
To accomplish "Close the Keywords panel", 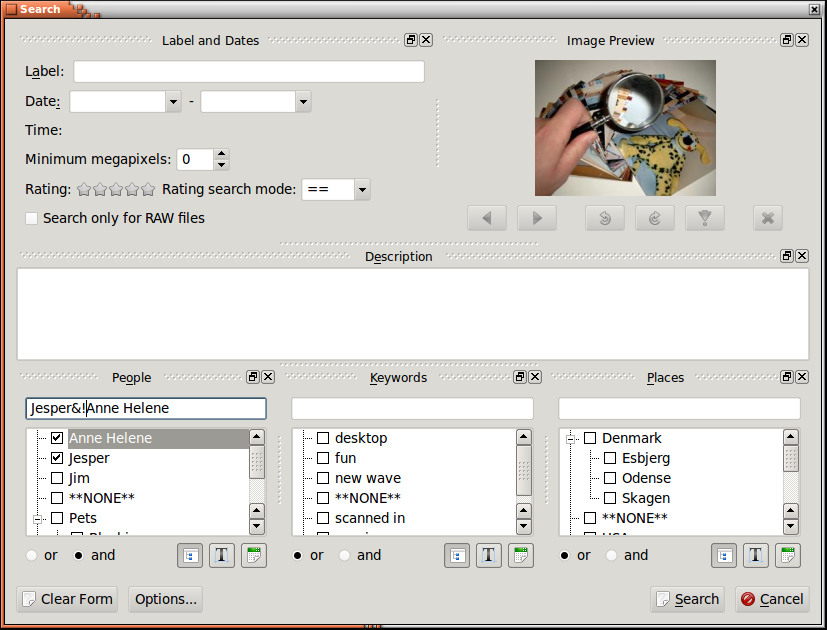I will click(x=535, y=377).
